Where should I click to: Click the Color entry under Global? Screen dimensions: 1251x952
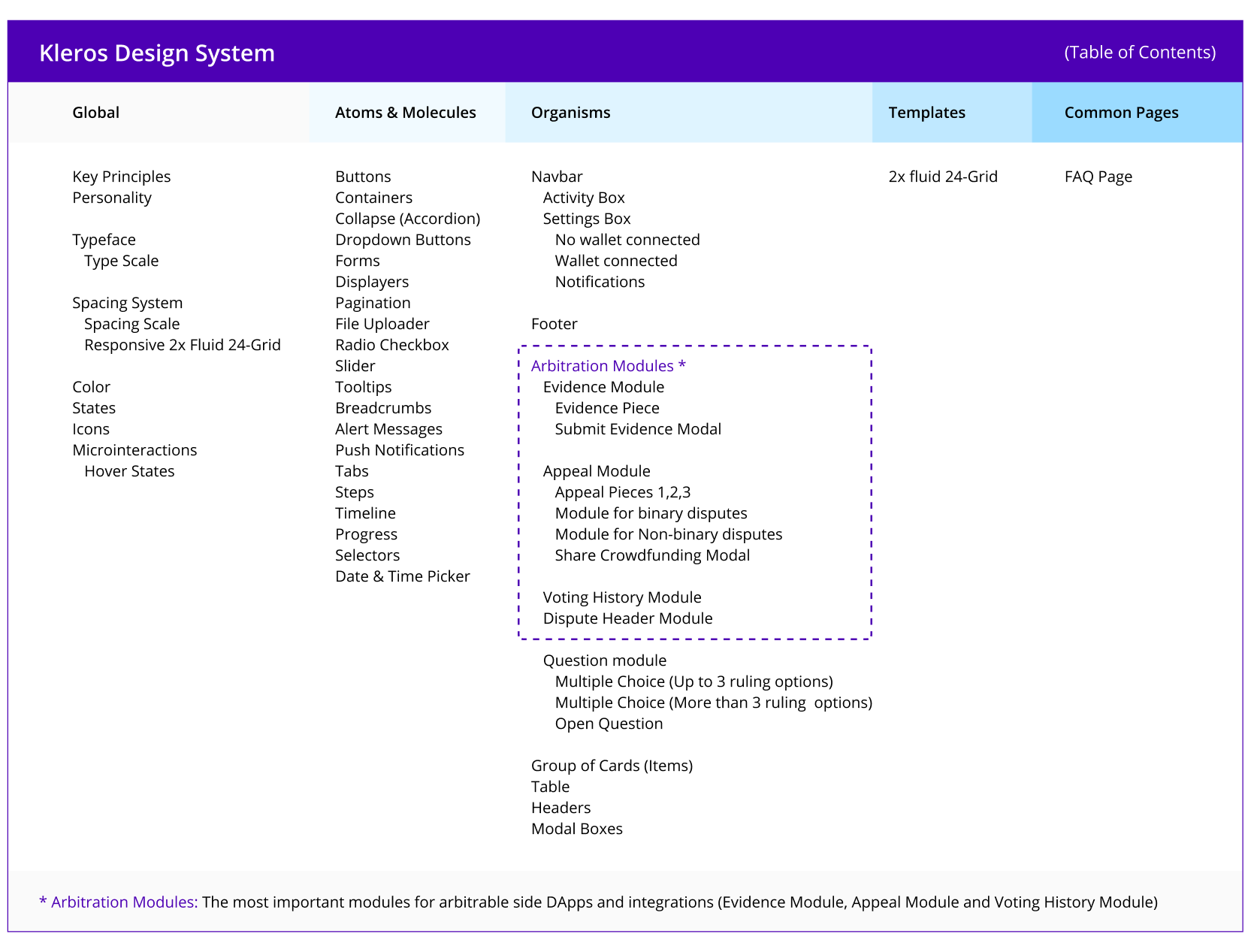coord(91,387)
